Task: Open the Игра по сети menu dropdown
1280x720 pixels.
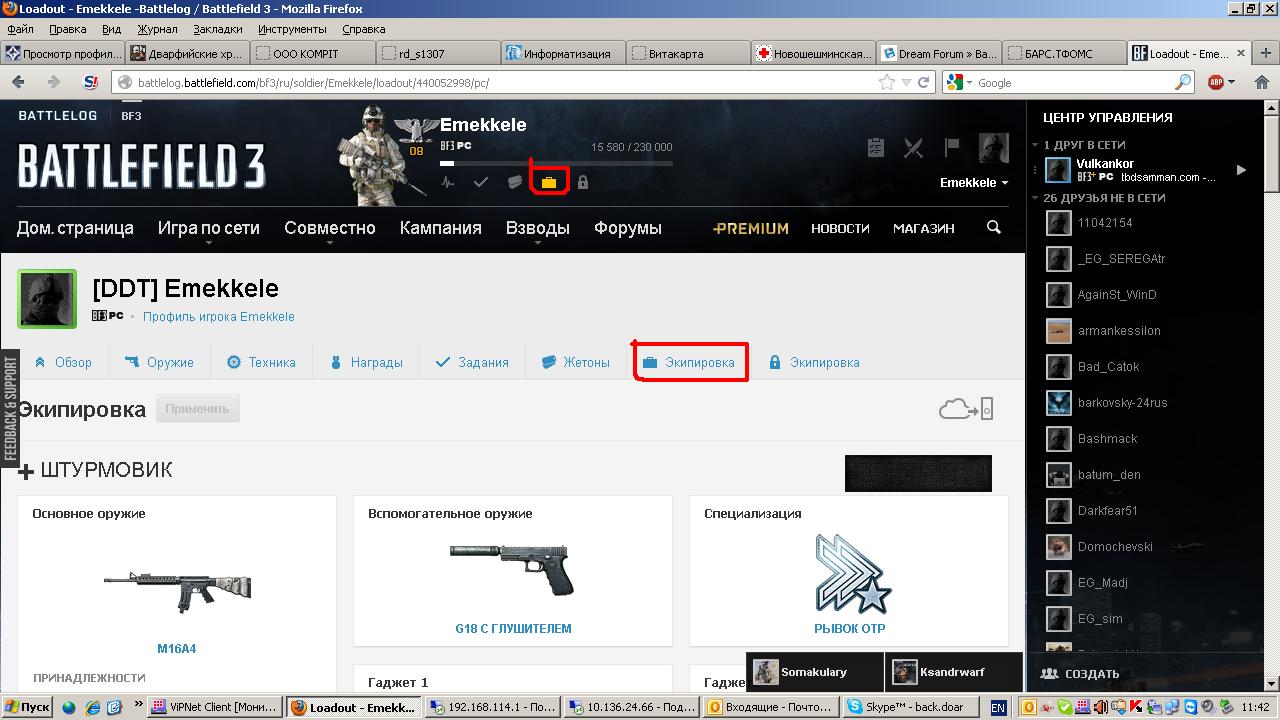Action: pyautogui.click(x=208, y=228)
